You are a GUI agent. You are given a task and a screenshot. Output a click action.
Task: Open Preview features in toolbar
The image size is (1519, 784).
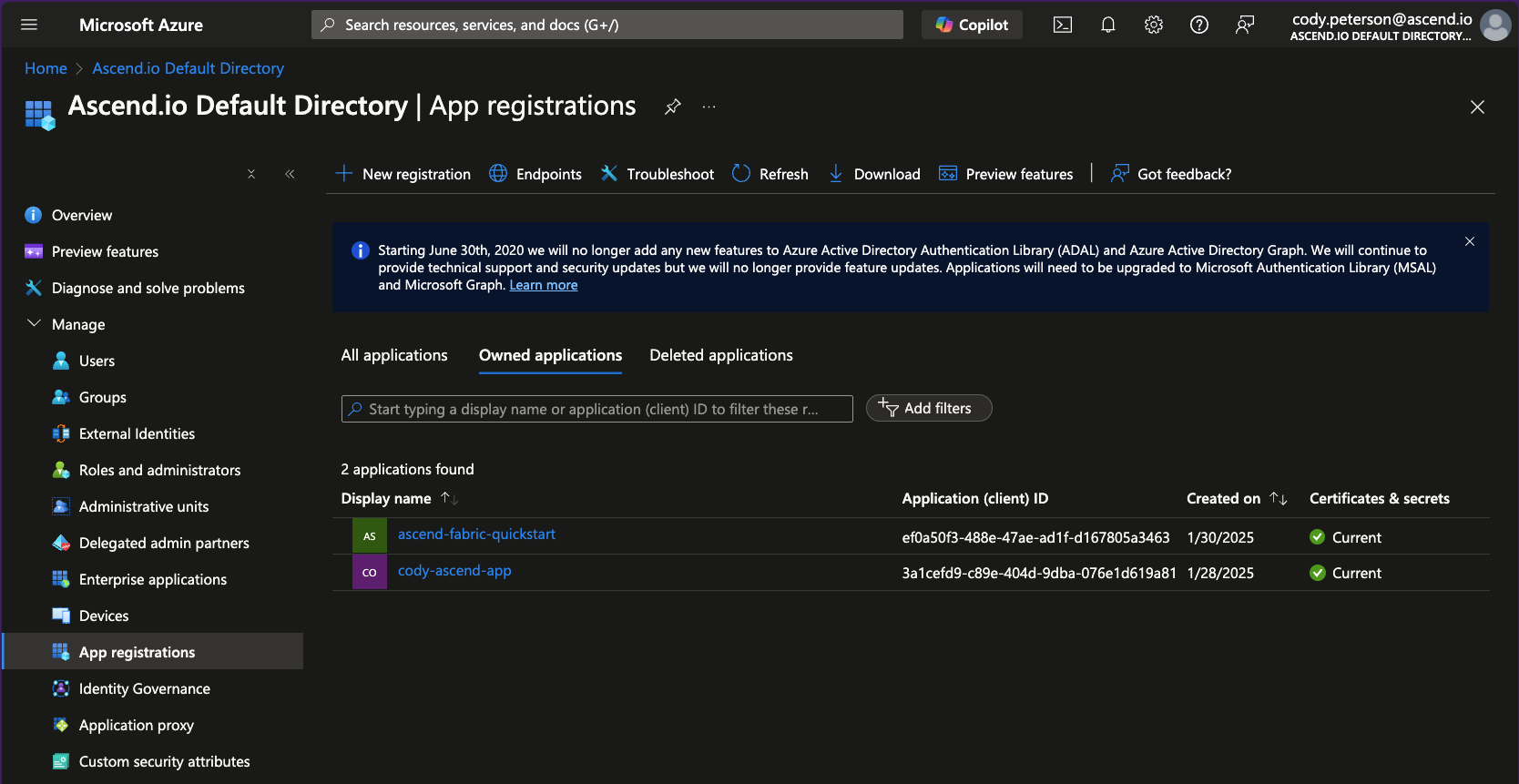(1006, 174)
